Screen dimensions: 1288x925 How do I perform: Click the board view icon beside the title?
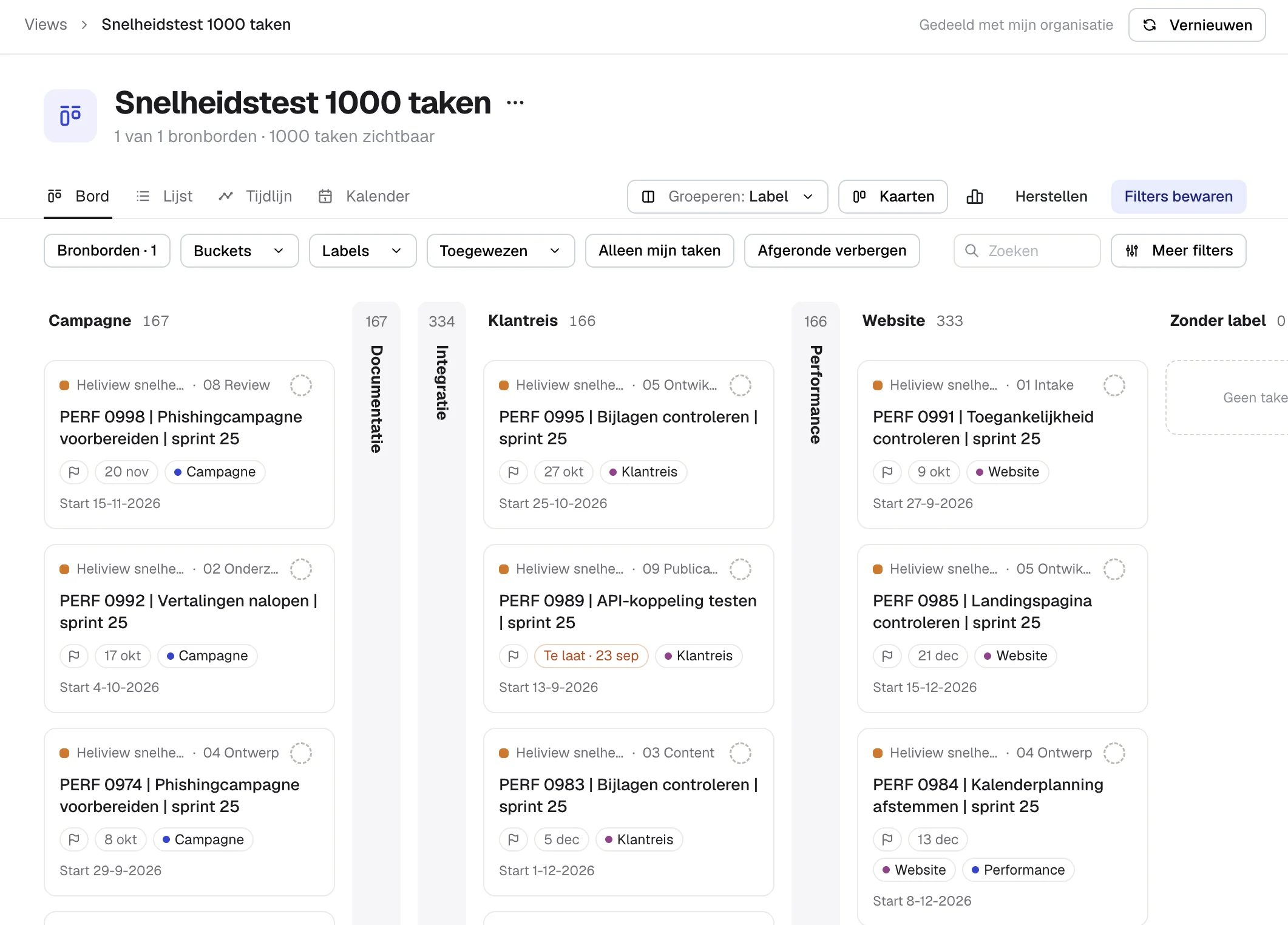pyautogui.click(x=70, y=116)
